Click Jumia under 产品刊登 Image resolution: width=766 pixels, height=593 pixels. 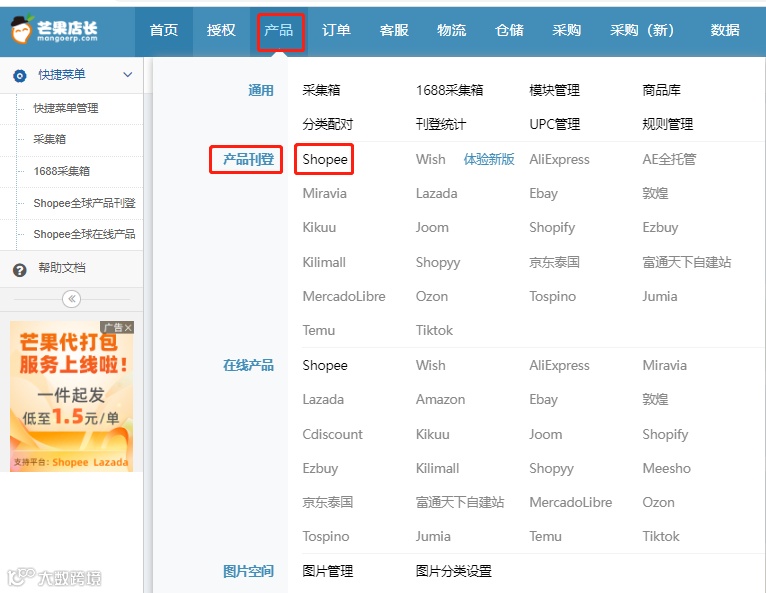click(x=660, y=296)
